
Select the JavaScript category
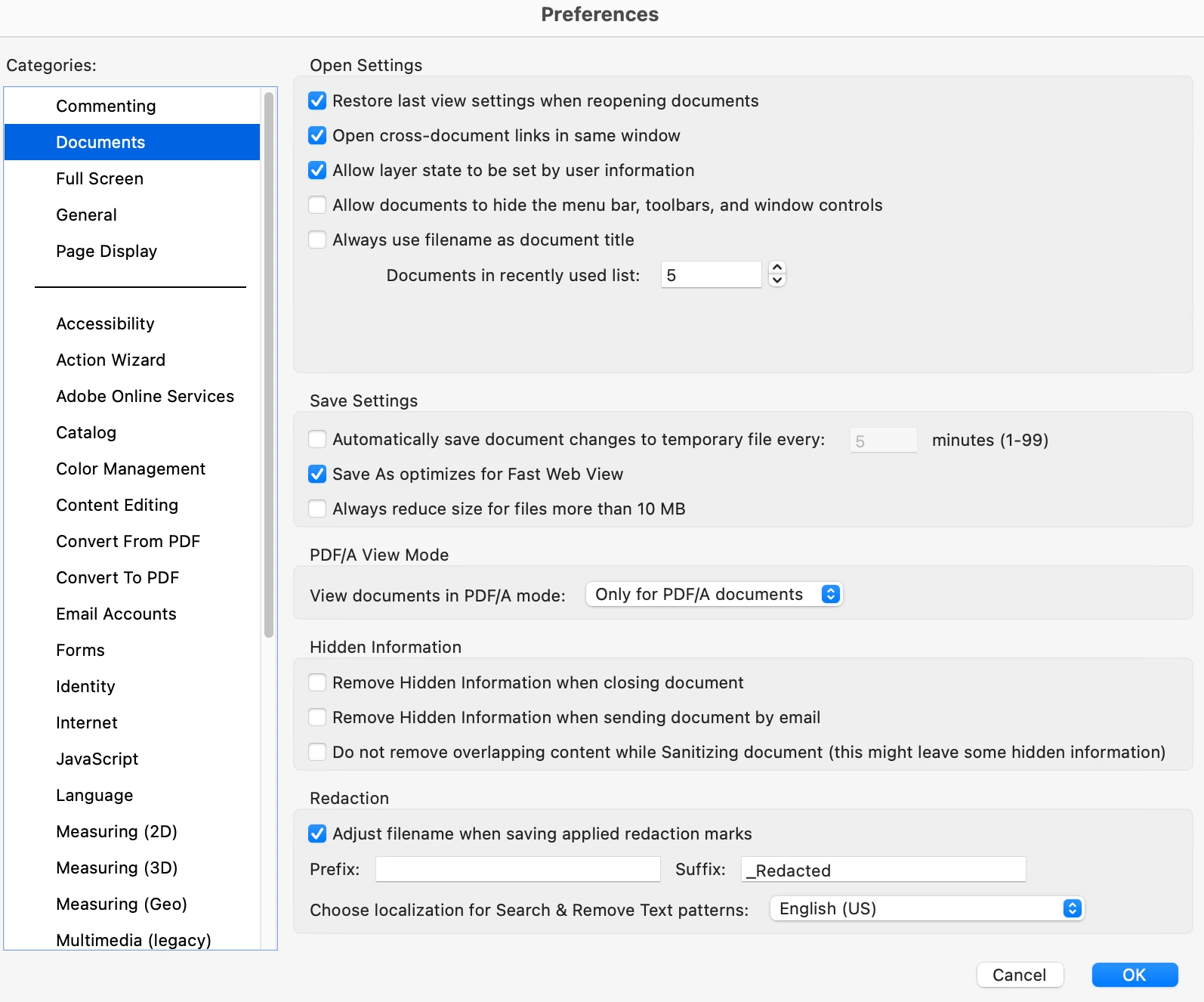point(97,759)
